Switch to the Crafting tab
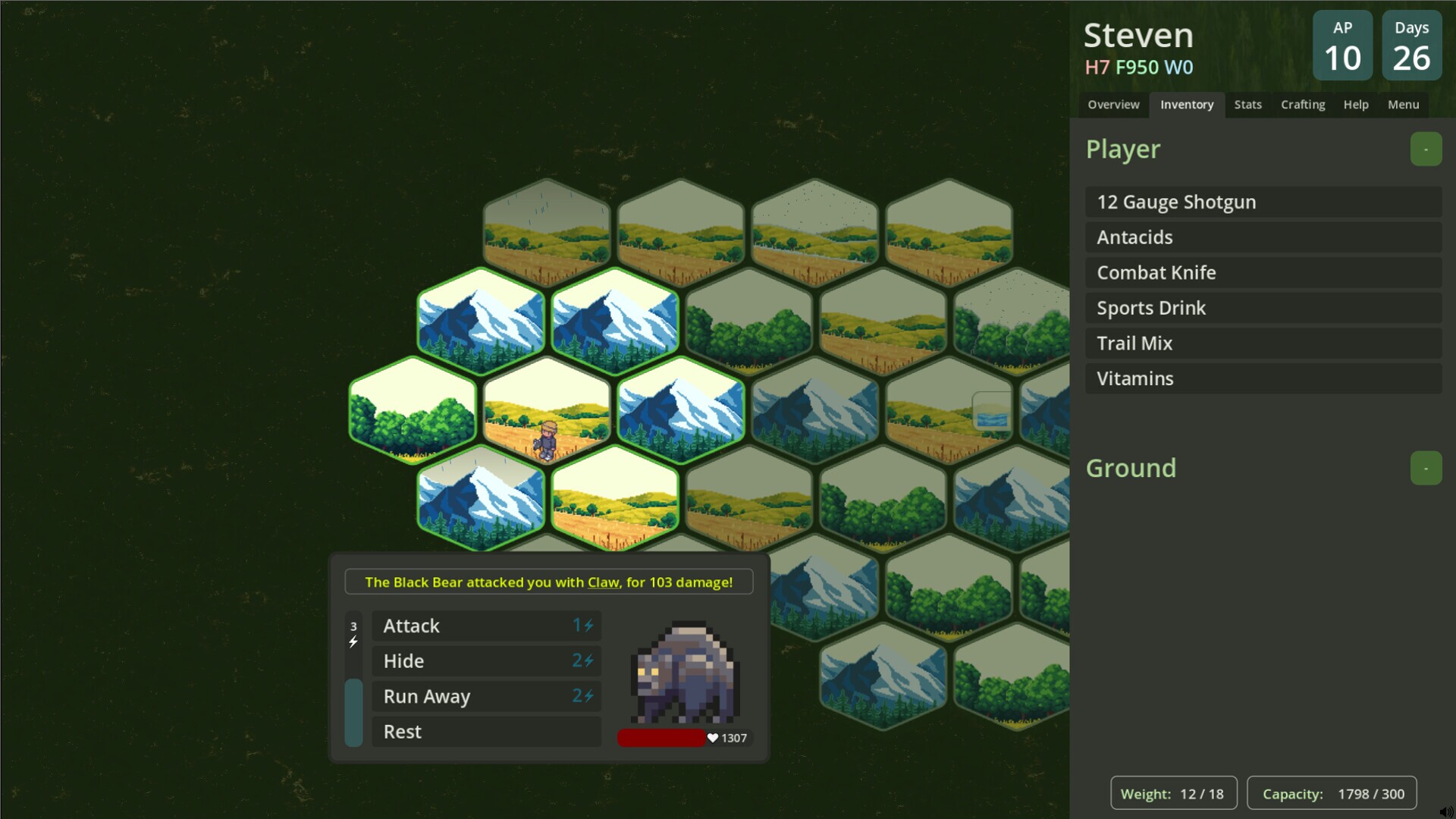Viewport: 1456px width, 819px height. click(1302, 105)
